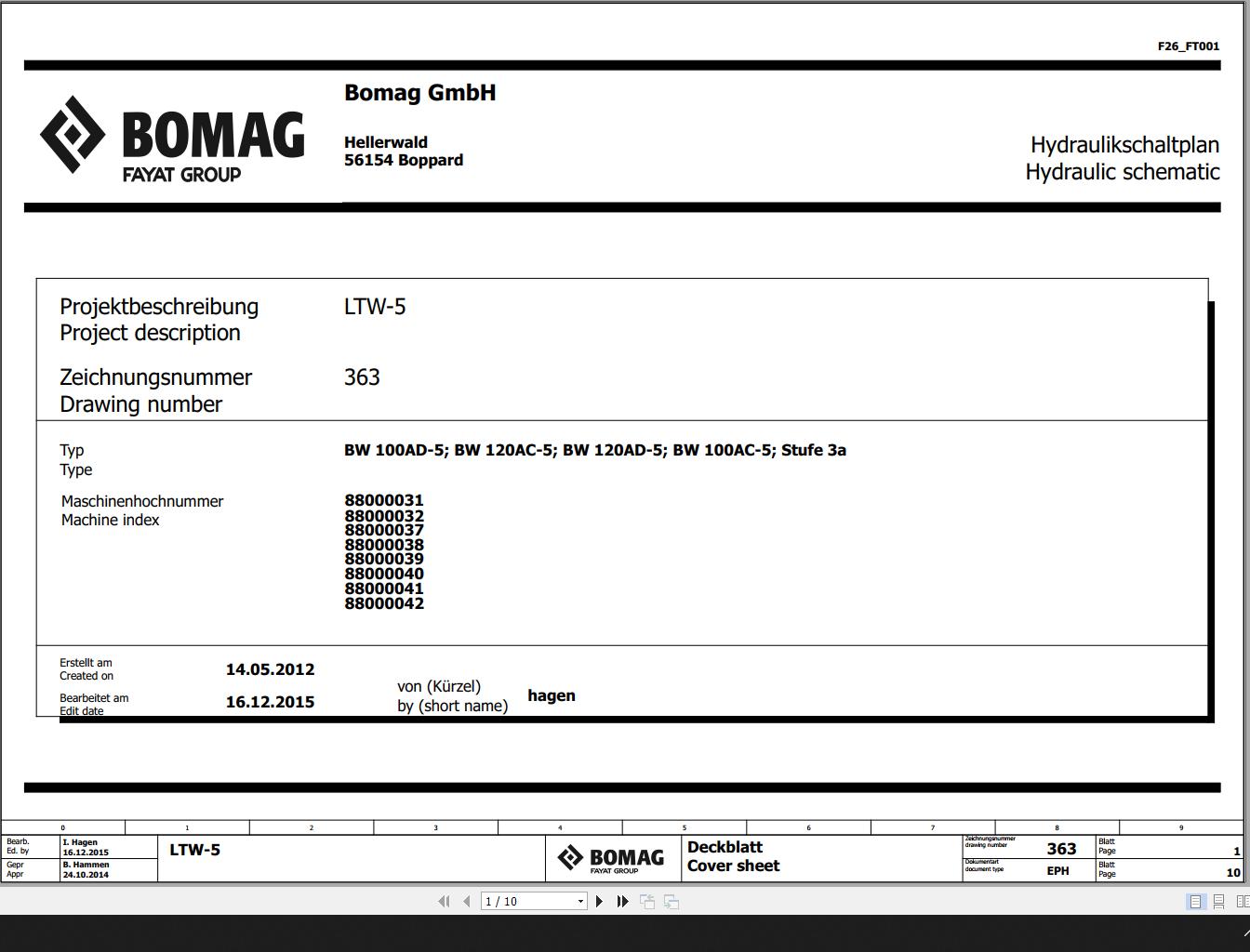Click the BOMAG Fayat Group logo in header

tap(172, 138)
